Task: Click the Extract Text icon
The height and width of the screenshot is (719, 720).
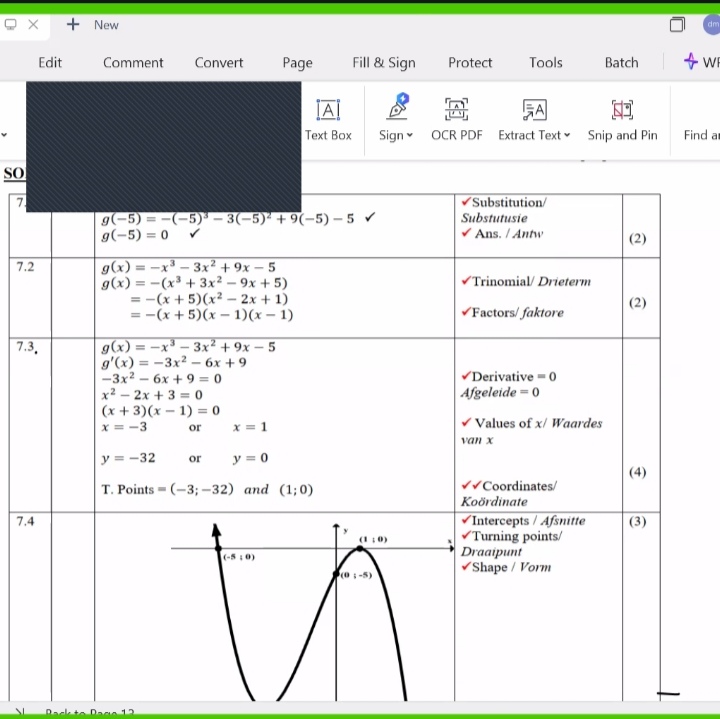Action: [534, 109]
